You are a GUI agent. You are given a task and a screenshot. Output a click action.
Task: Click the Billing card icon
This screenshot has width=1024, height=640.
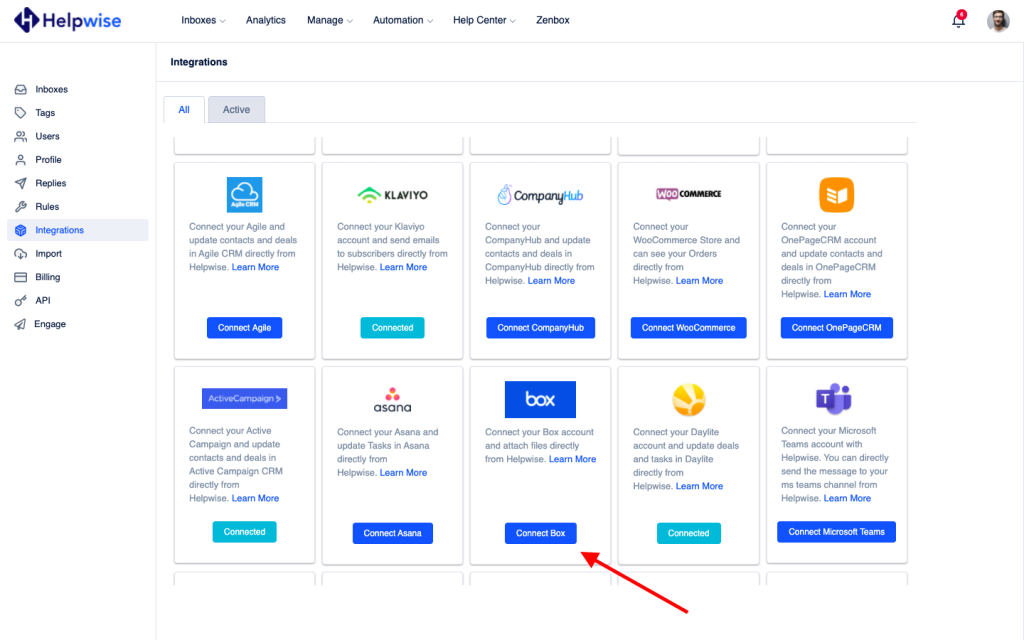coord(21,278)
